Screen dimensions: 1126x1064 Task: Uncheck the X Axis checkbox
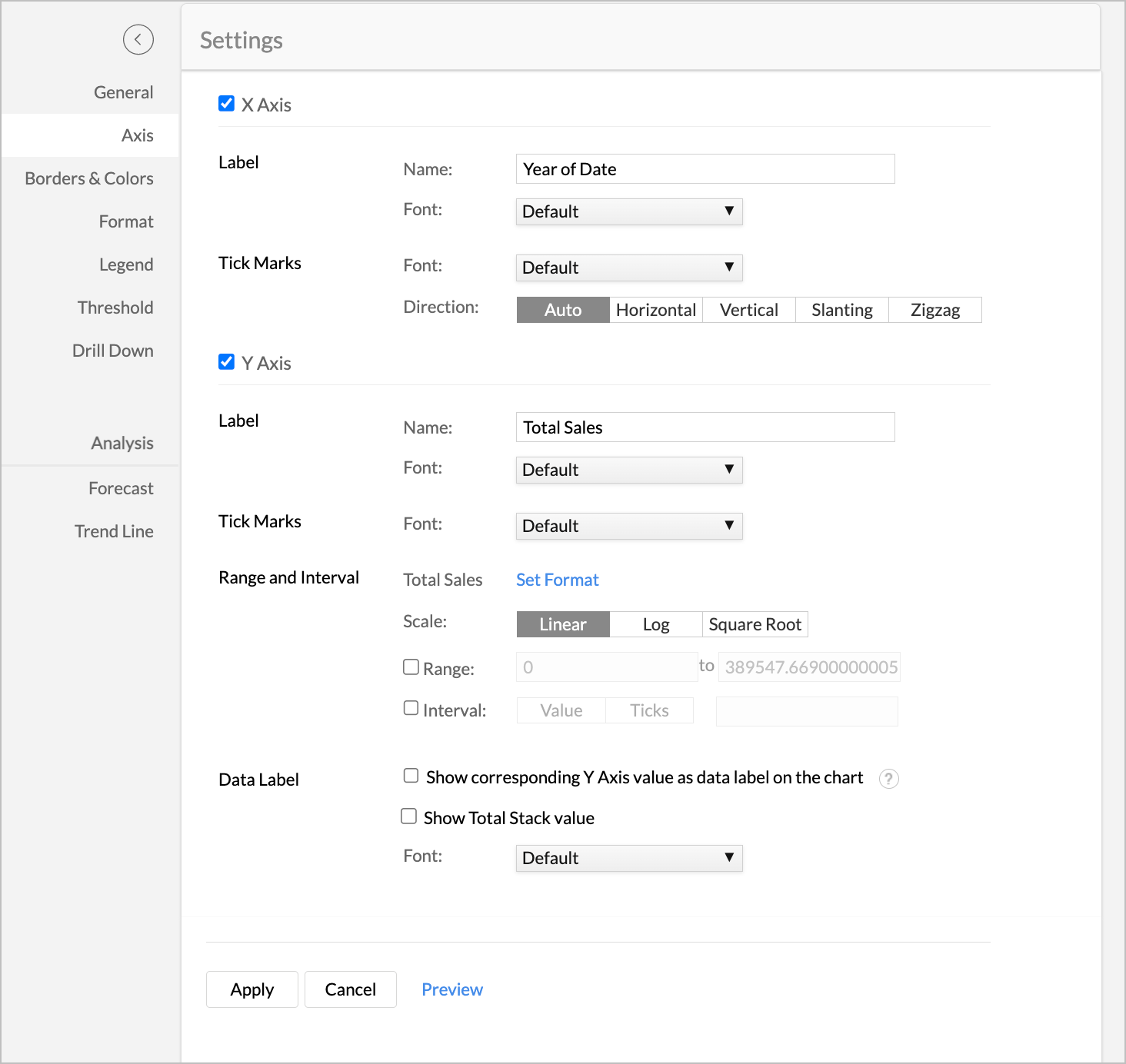[226, 104]
